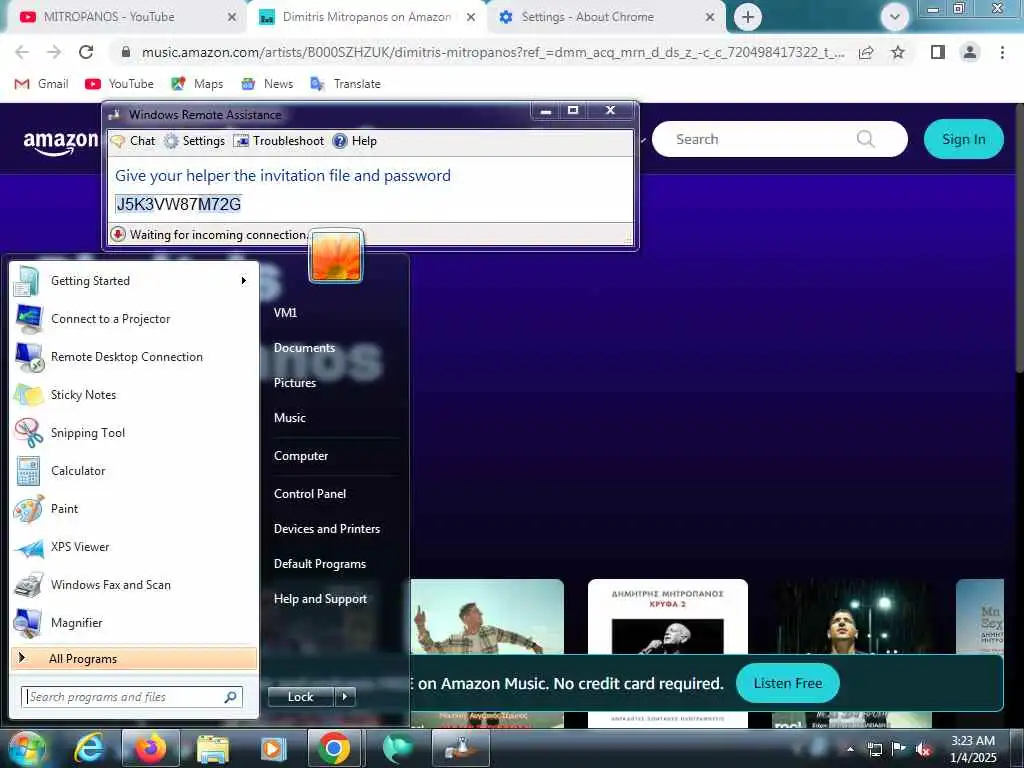This screenshot has width=1024, height=768.
Task: Open Calculator from Start menu
Action: (x=134, y=471)
